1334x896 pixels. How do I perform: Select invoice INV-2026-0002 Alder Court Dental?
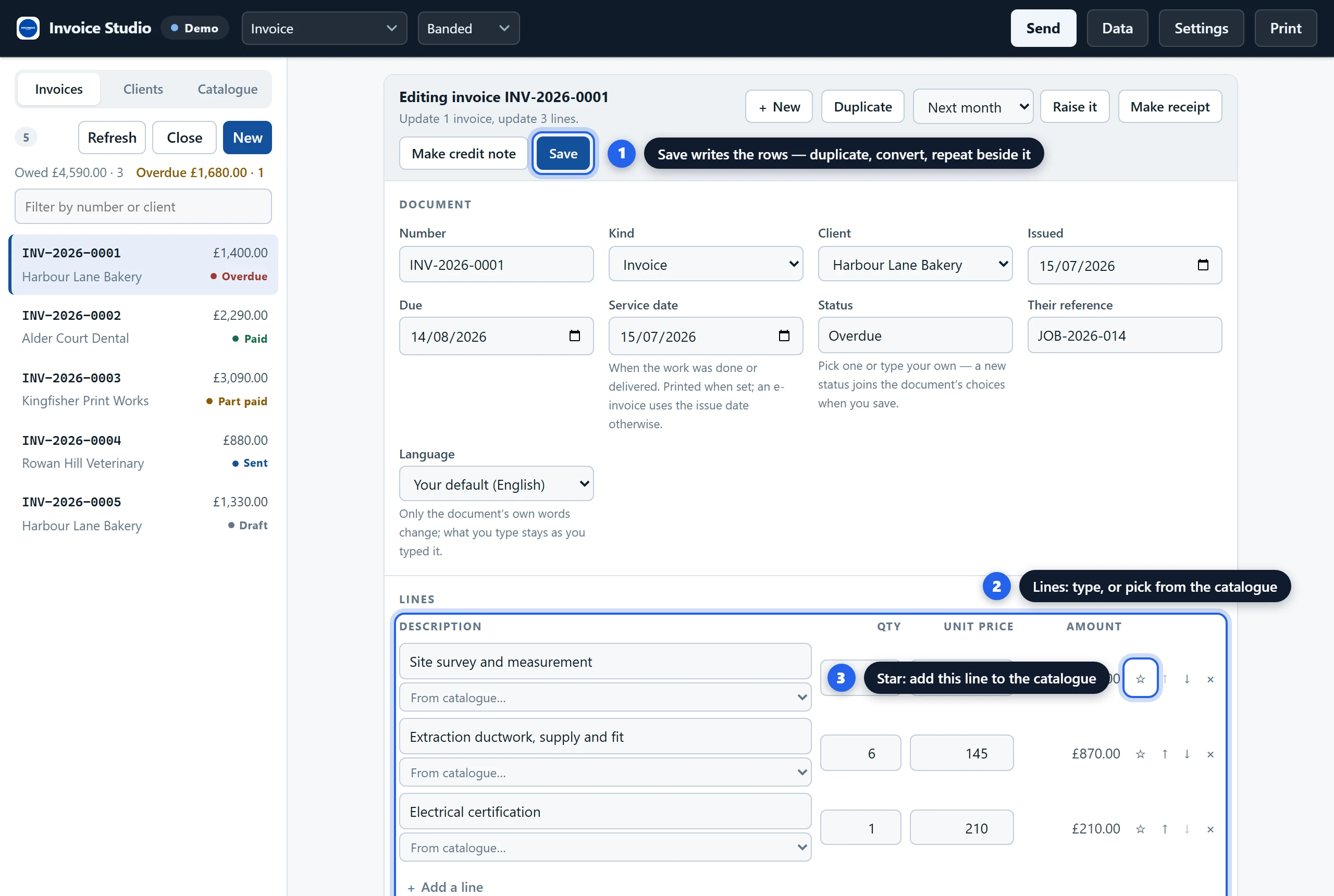coord(144,326)
